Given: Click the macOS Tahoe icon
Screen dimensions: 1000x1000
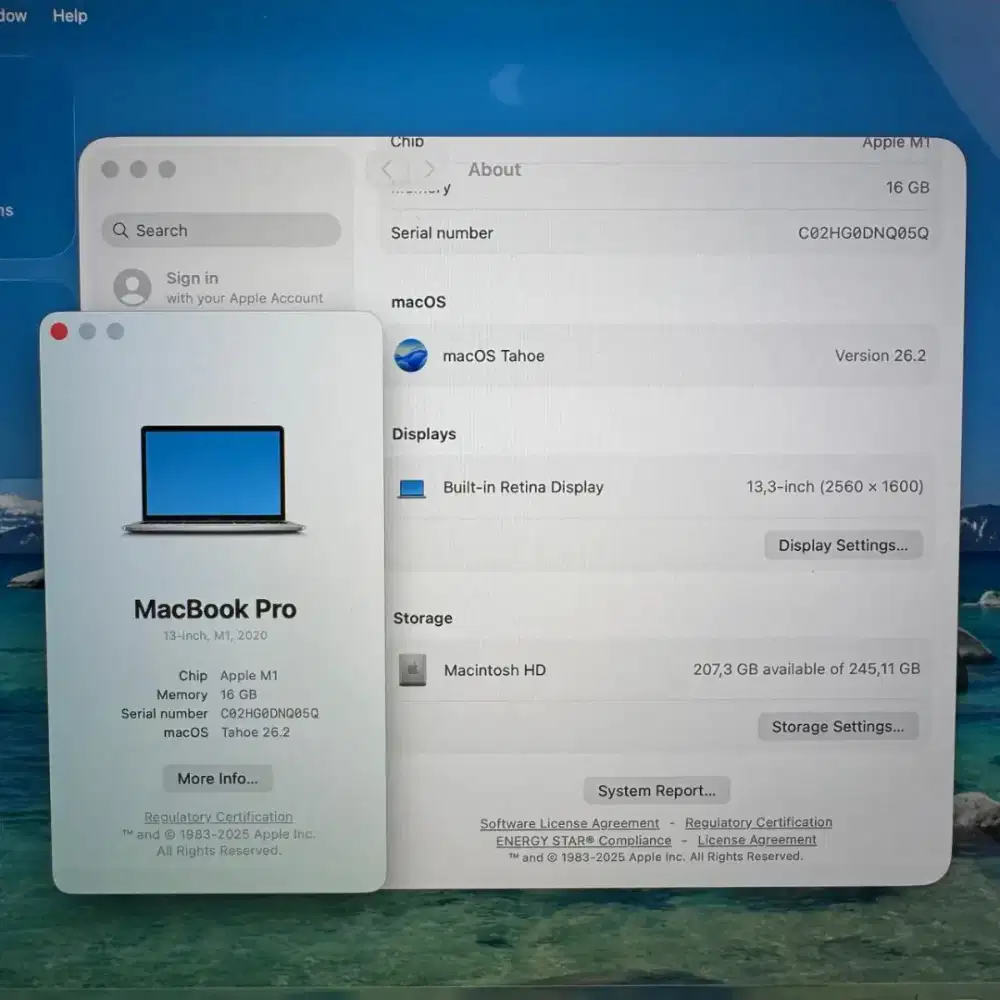Looking at the screenshot, I should 410,356.
